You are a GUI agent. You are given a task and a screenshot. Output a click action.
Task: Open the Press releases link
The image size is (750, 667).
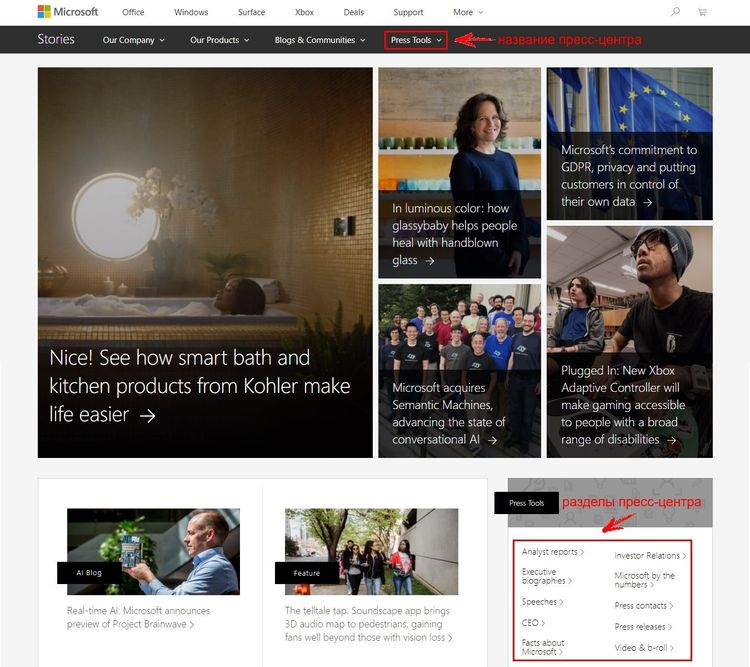[643, 627]
